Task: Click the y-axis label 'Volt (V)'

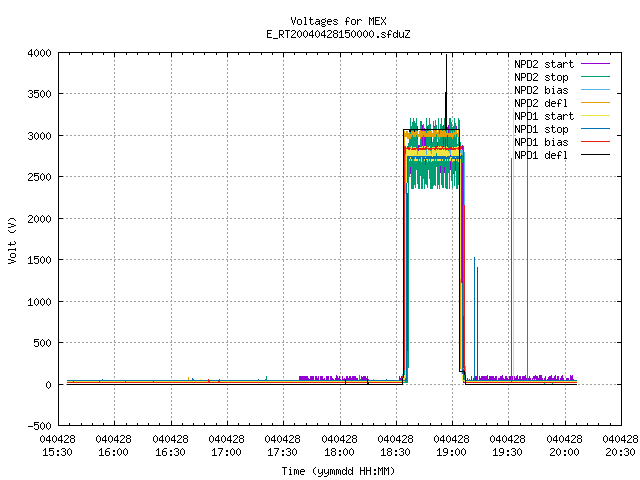Action: click(12, 241)
